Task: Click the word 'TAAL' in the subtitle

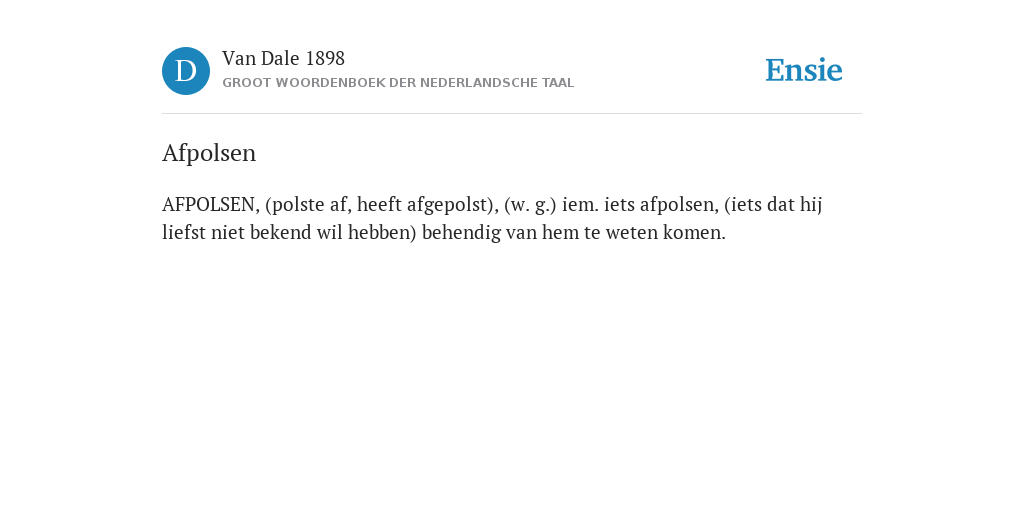Action: tap(557, 83)
